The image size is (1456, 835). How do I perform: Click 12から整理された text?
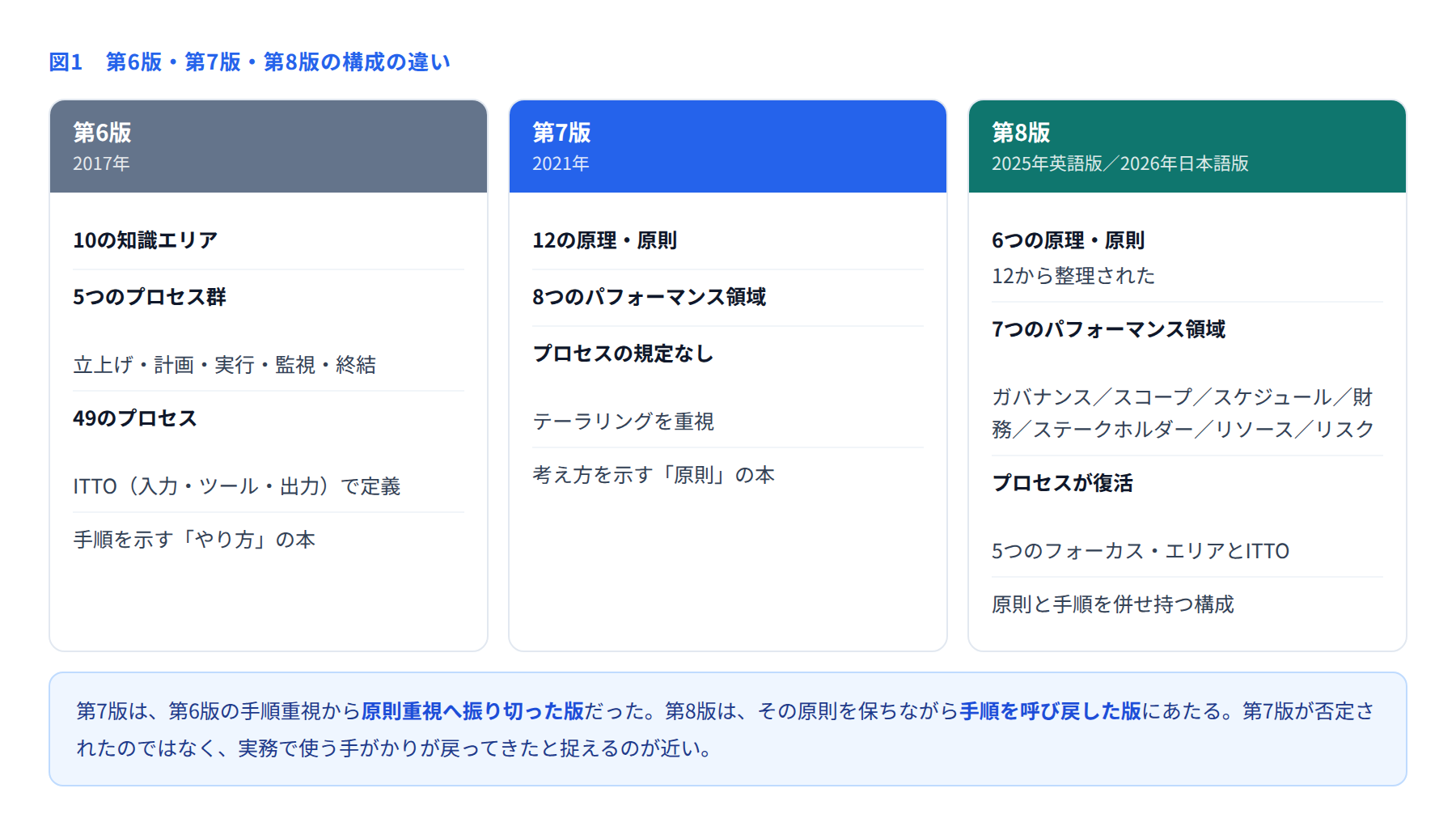pyautogui.click(x=1073, y=276)
